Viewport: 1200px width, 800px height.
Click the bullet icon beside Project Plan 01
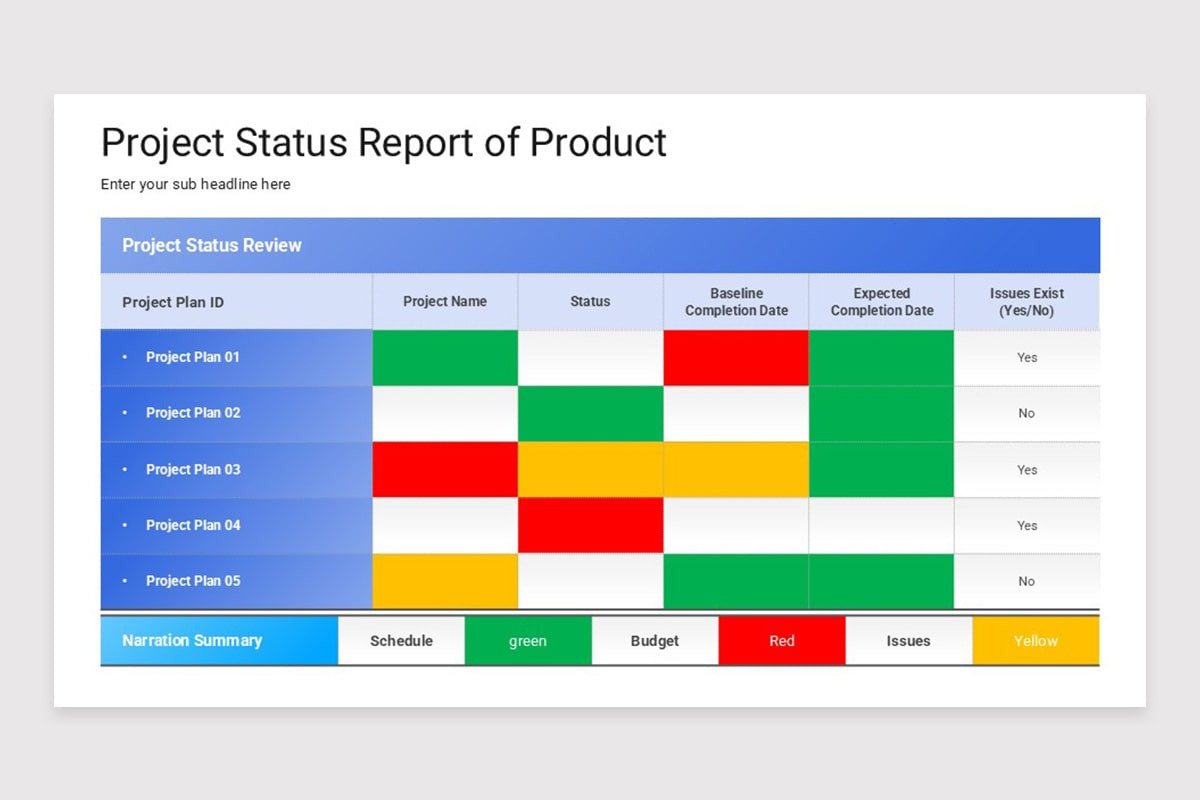124,357
